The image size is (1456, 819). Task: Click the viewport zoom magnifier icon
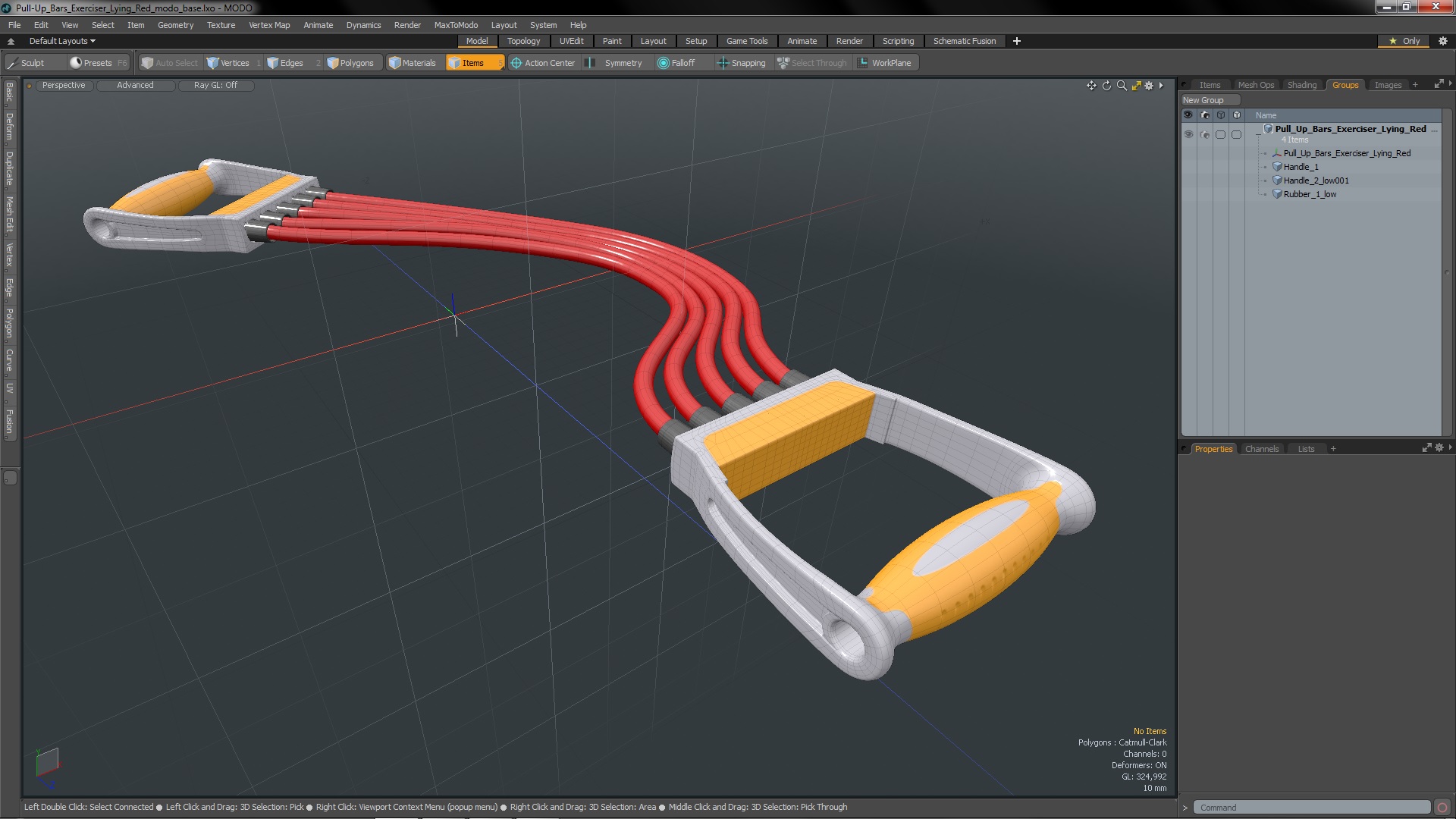point(1122,86)
